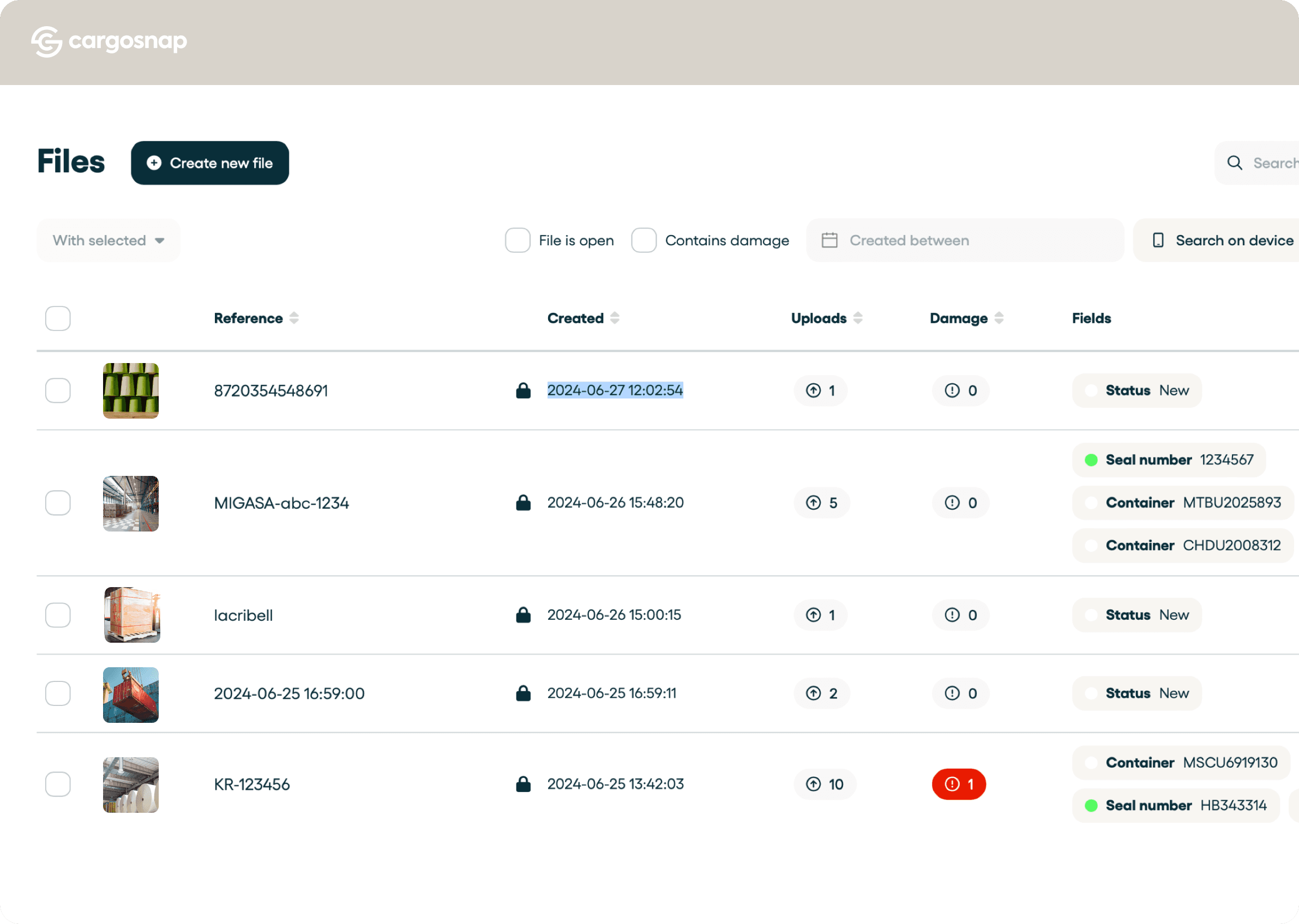Click the calendar icon in Created between
Image resolution: width=1299 pixels, height=924 pixels.
[829, 240]
